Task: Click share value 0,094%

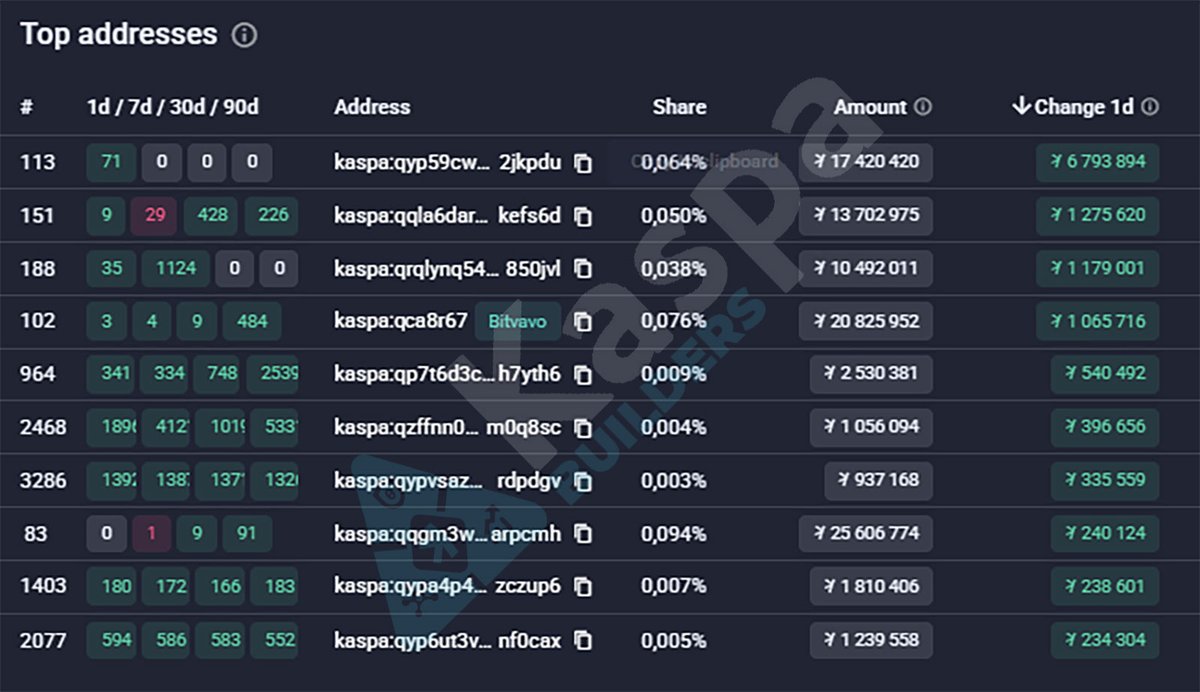Action: [x=674, y=533]
